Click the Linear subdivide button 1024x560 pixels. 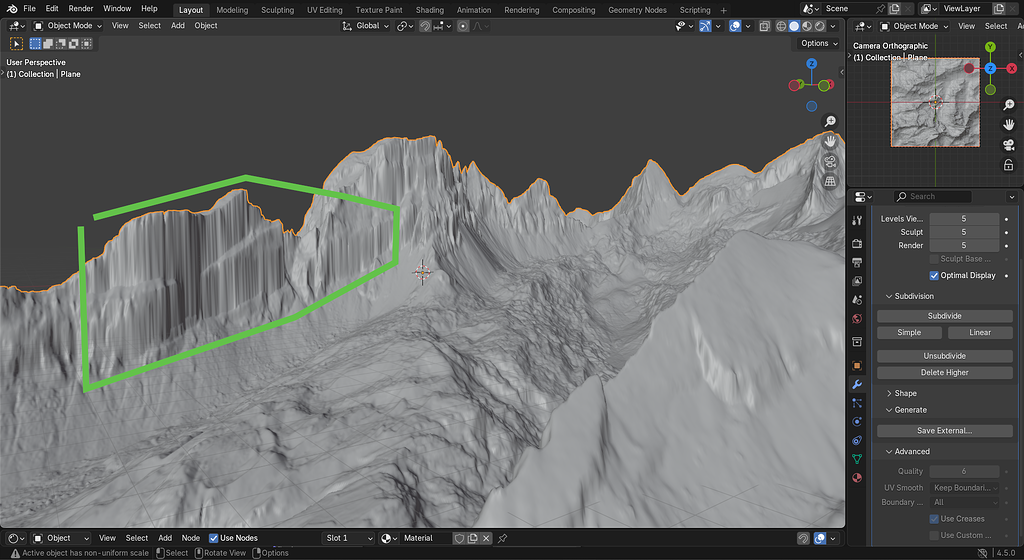[980, 332]
